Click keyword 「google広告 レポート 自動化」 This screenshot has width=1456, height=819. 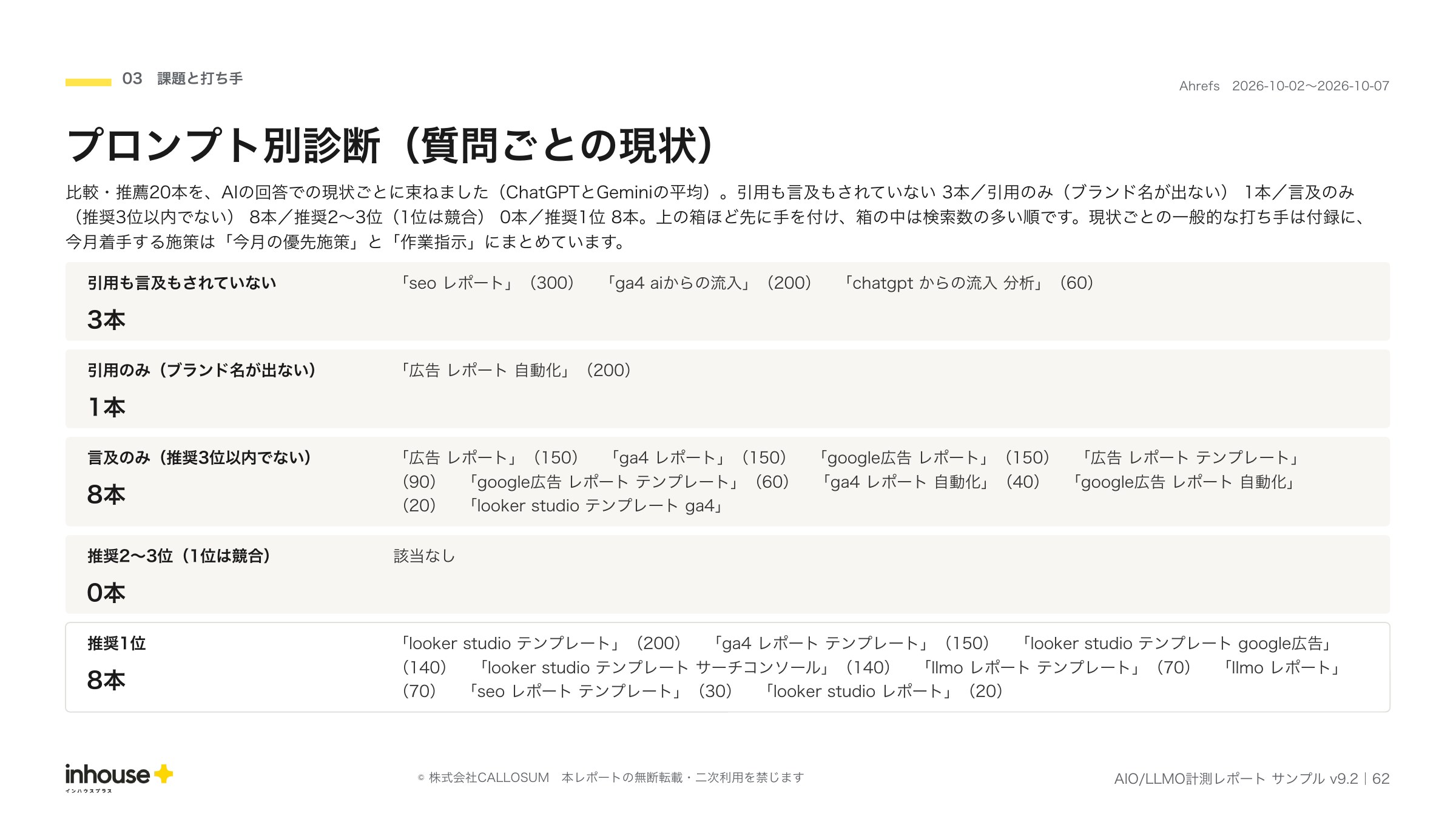1184,482
